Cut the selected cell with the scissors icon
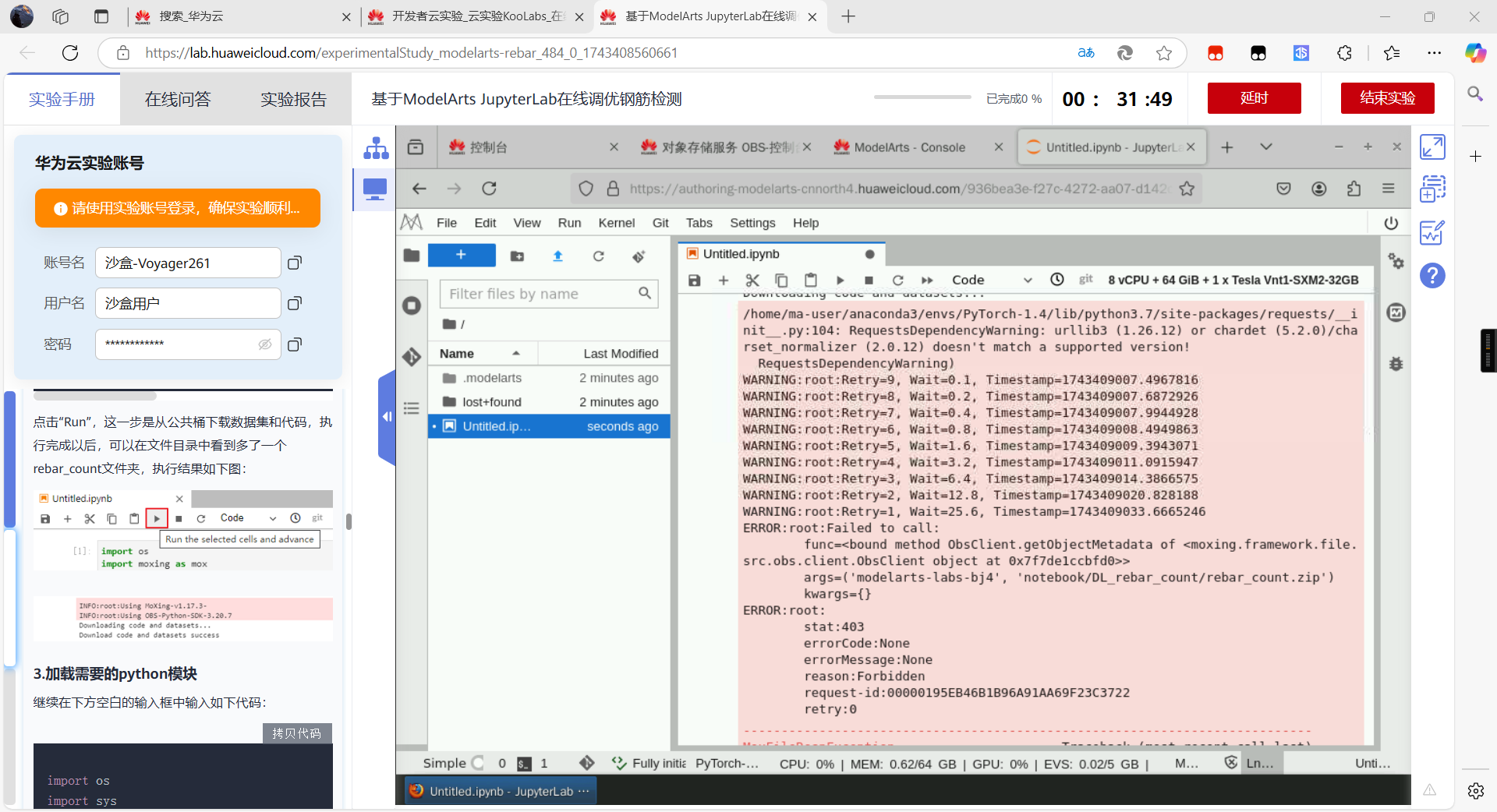The image size is (1497, 812). (752, 280)
